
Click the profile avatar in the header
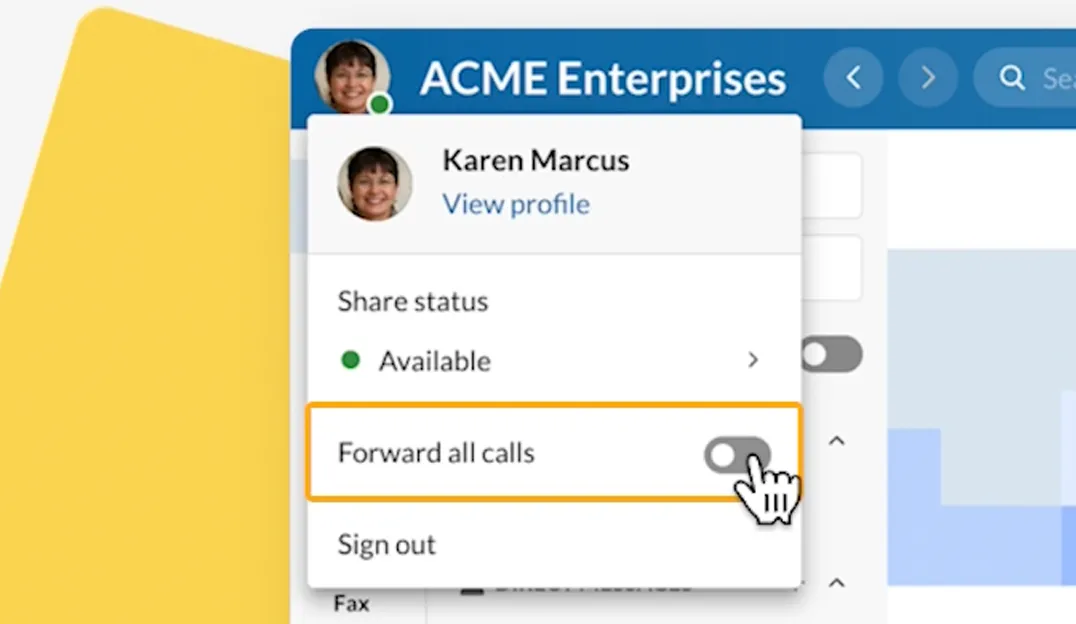(x=351, y=75)
